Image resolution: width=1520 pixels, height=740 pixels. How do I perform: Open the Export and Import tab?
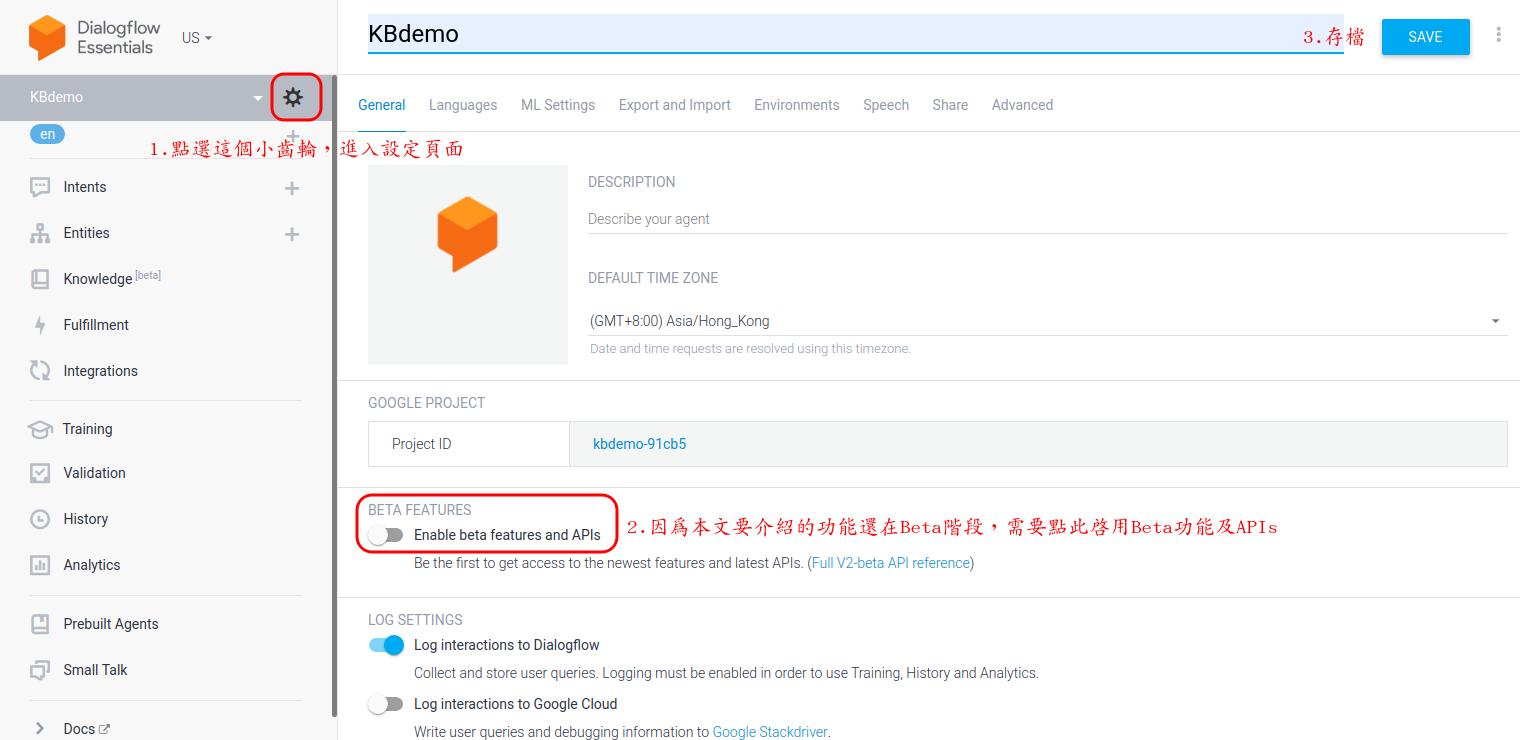[675, 105]
